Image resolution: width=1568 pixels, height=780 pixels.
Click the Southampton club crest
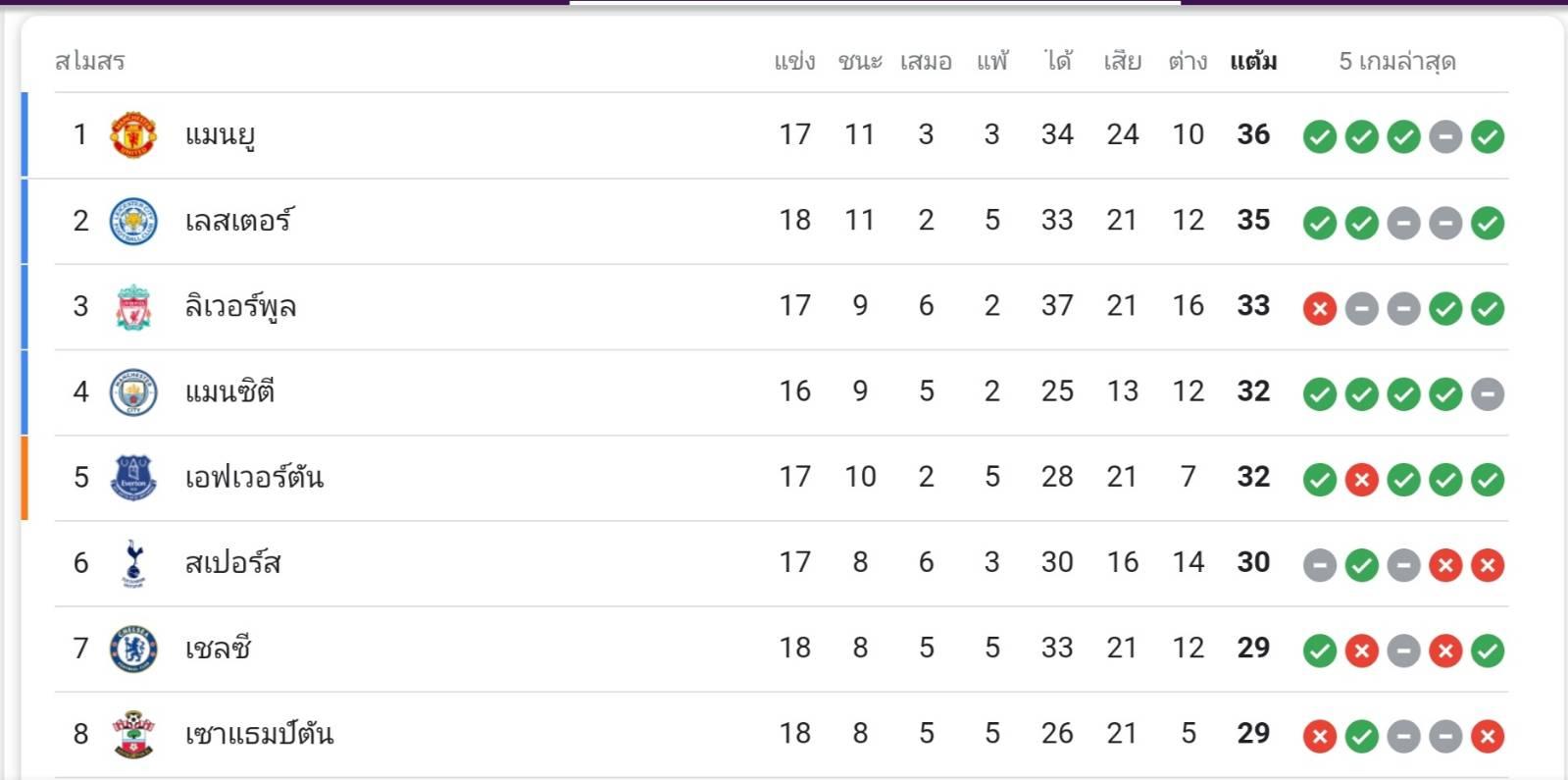tap(133, 734)
